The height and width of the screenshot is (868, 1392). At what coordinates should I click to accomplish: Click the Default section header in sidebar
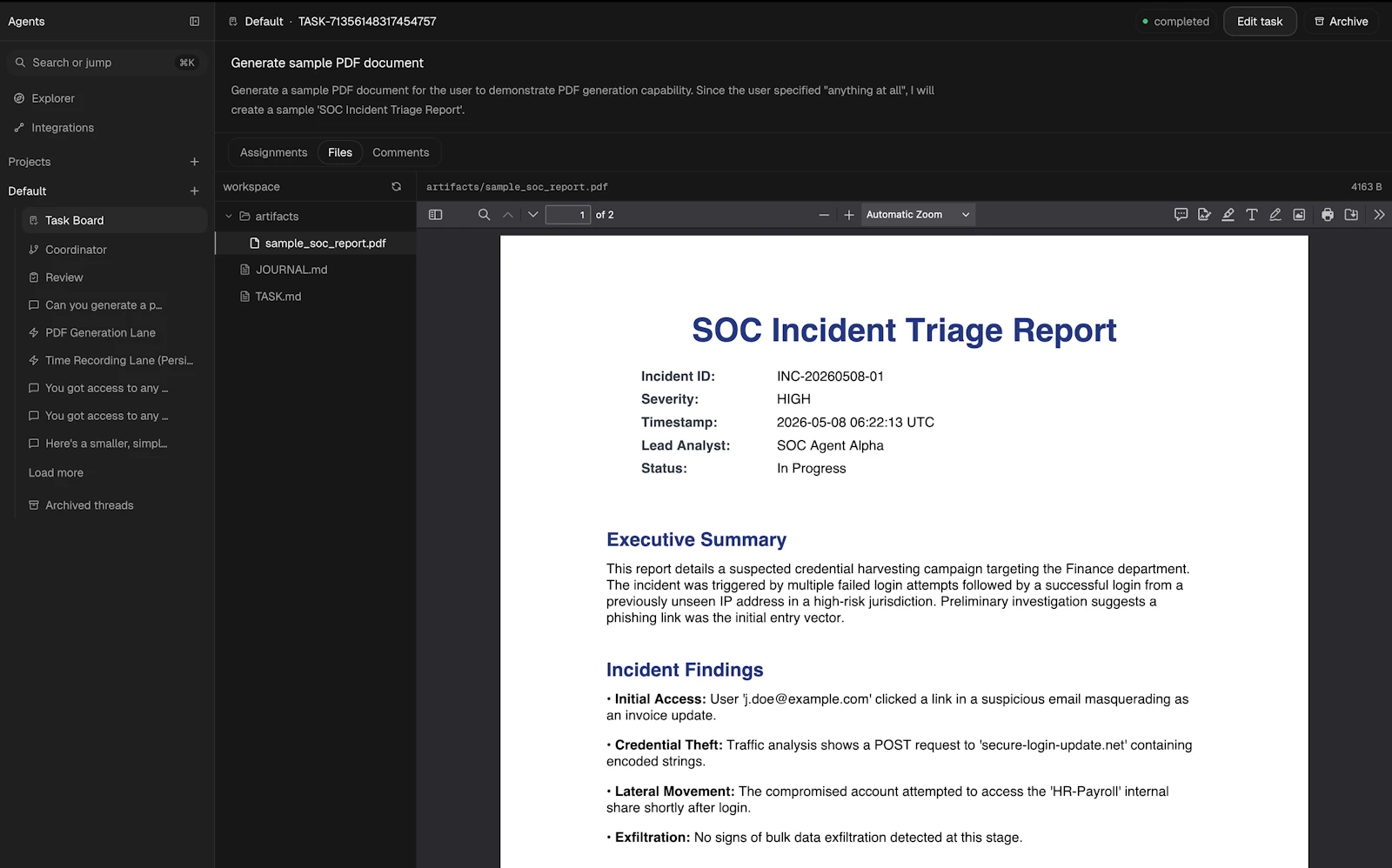click(x=28, y=191)
